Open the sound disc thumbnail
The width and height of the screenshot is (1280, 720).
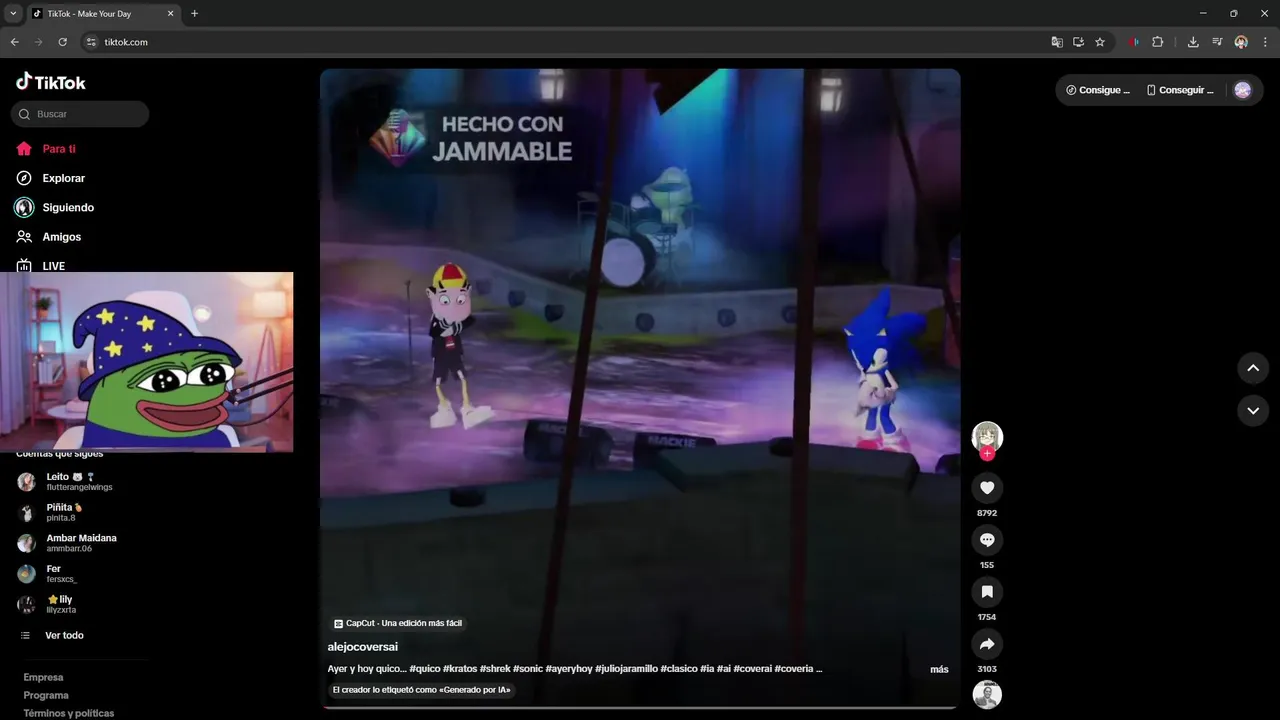(987, 695)
